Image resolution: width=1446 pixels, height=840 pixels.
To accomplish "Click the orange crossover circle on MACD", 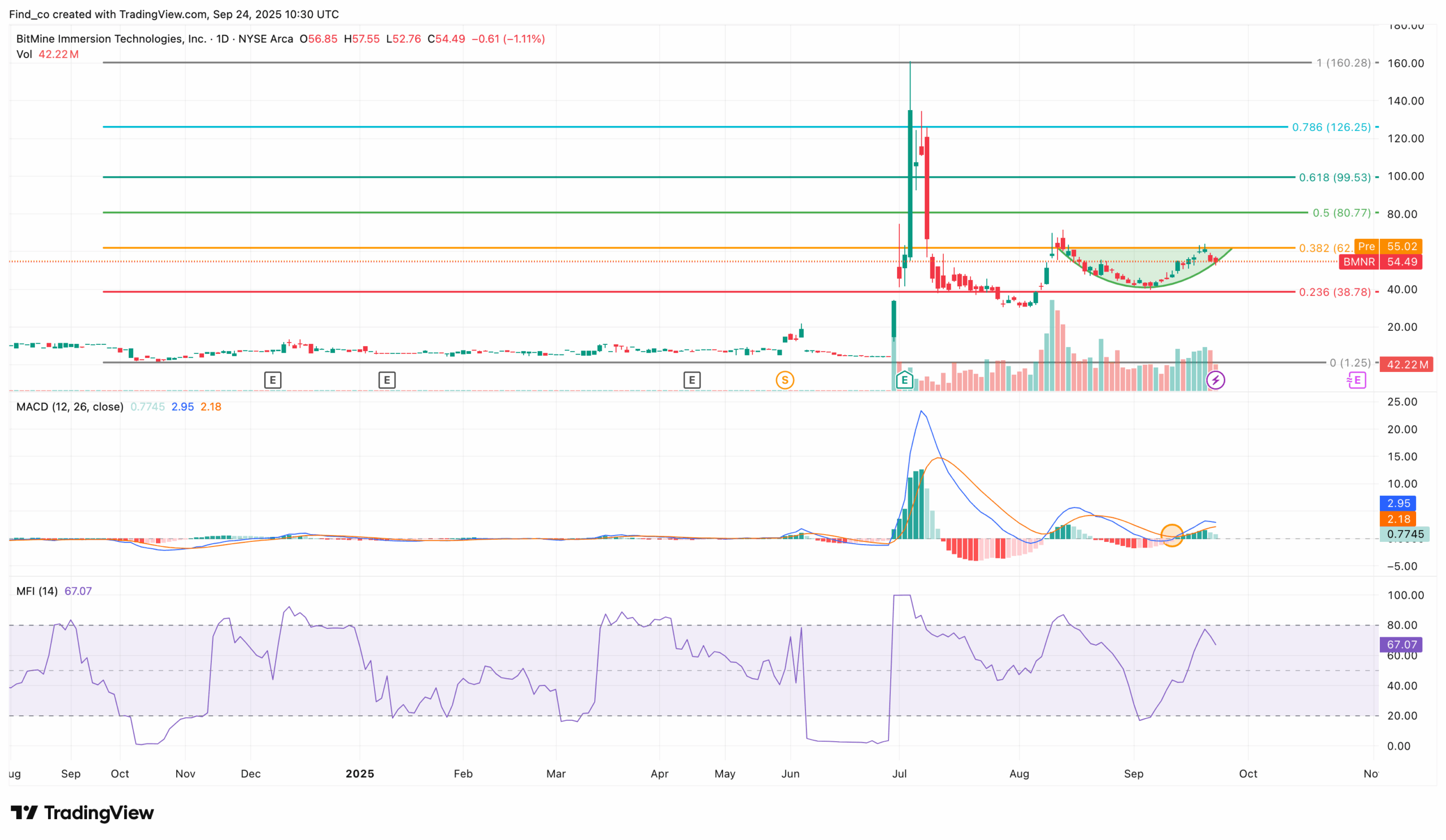I will pyautogui.click(x=1171, y=535).
